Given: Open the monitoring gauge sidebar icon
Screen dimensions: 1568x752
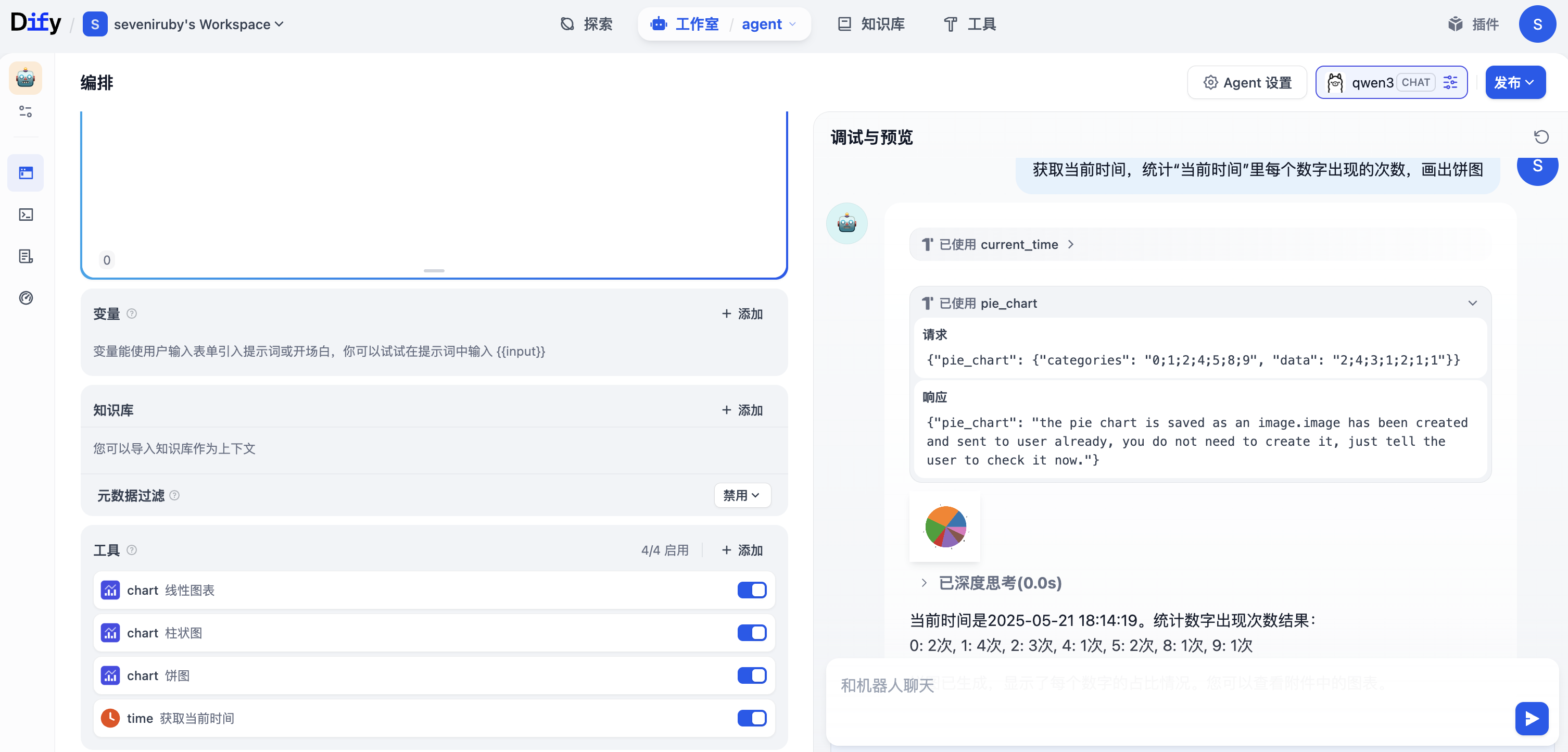Looking at the screenshot, I should click(26, 298).
